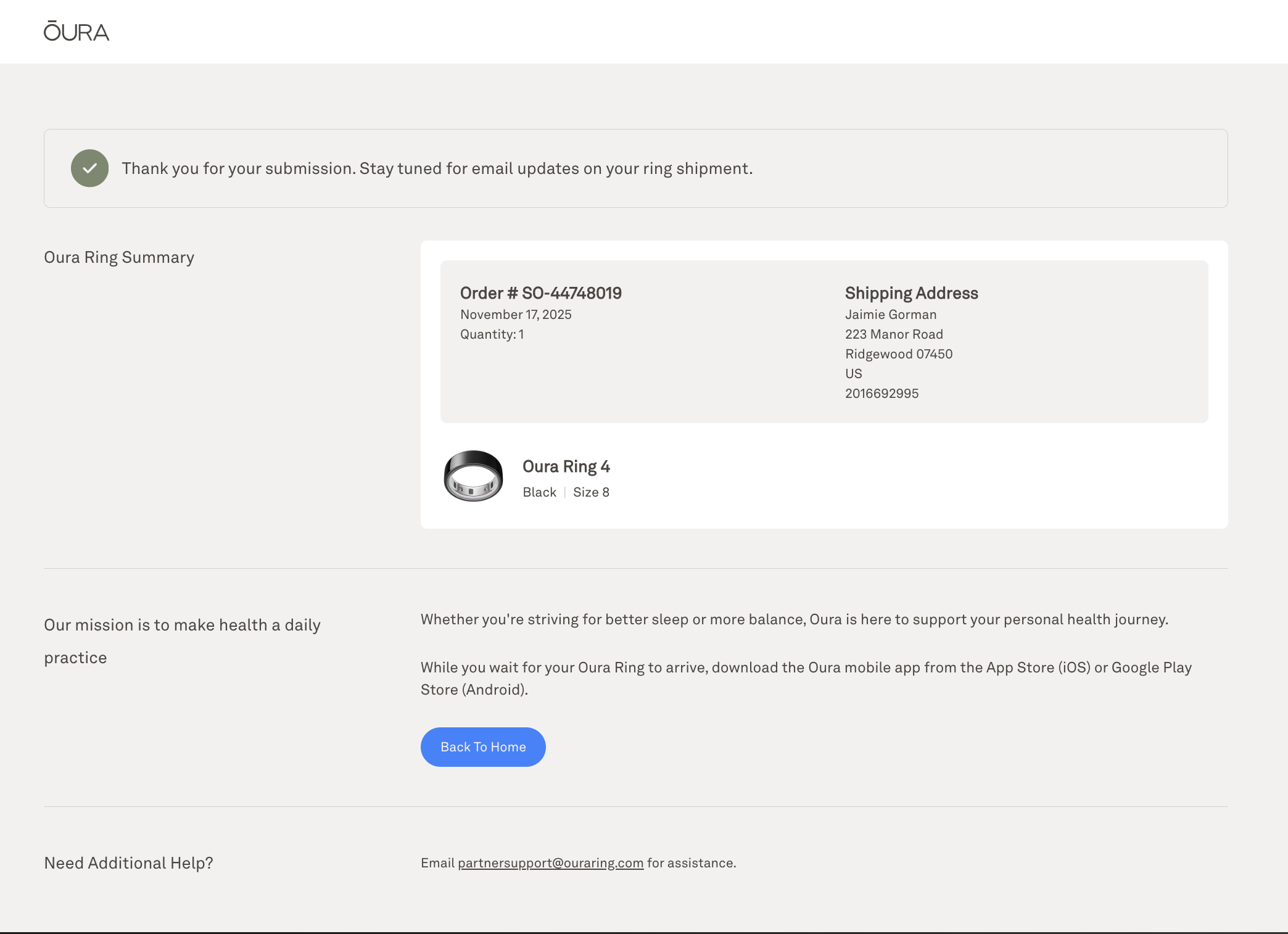Click the thank you submission message
Screen dimensions: 1288x934
coord(437,168)
